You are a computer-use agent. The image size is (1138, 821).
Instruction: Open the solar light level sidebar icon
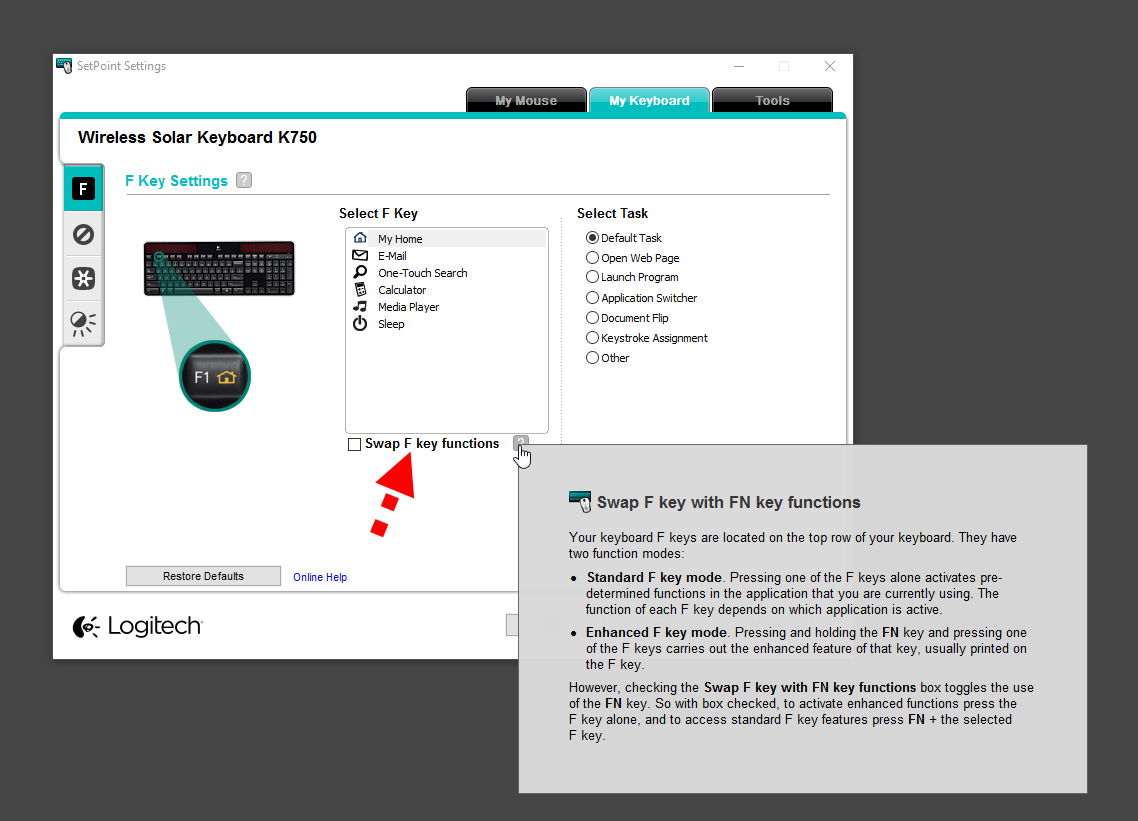pos(83,324)
